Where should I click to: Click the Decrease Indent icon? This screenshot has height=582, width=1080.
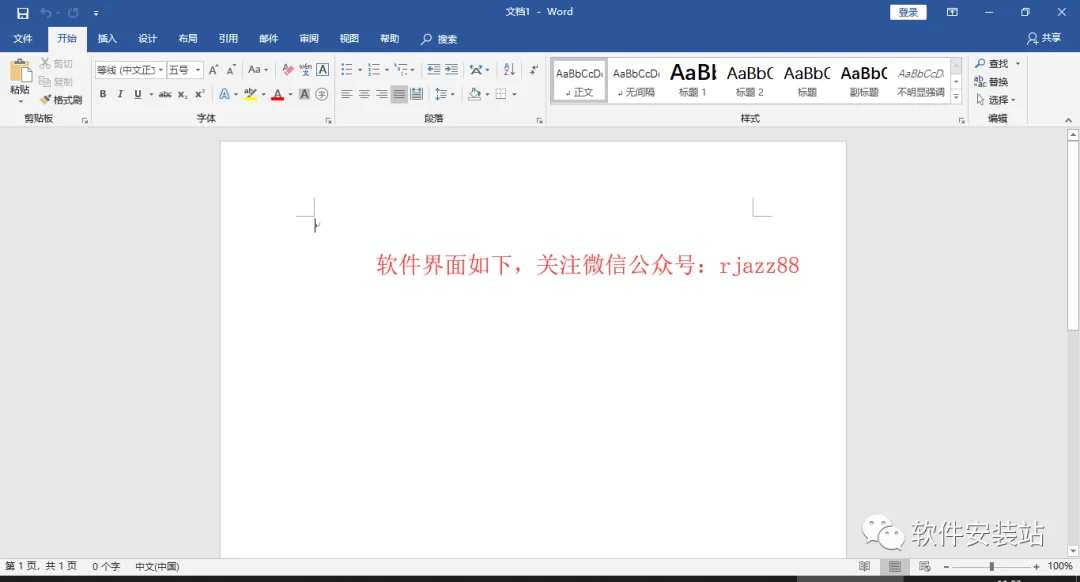(433, 70)
